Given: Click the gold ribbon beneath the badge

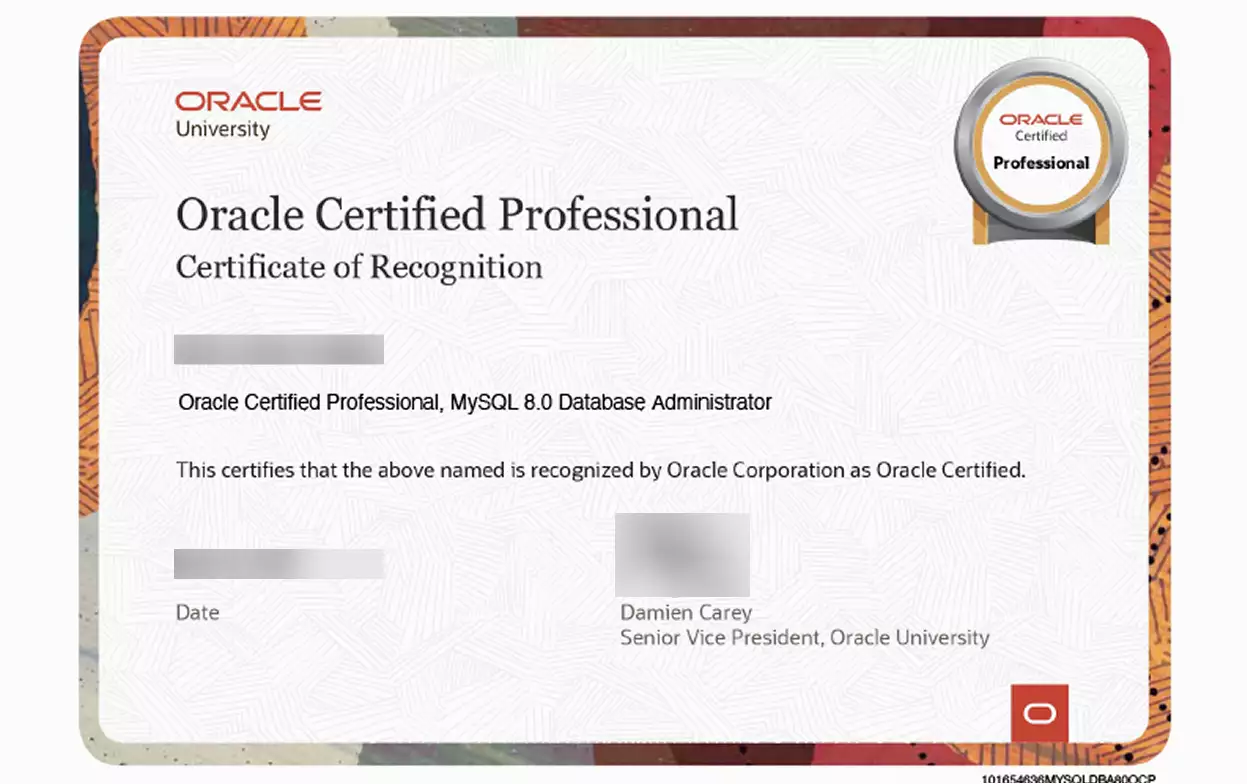Looking at the screenshot, I should point(1041,231).
